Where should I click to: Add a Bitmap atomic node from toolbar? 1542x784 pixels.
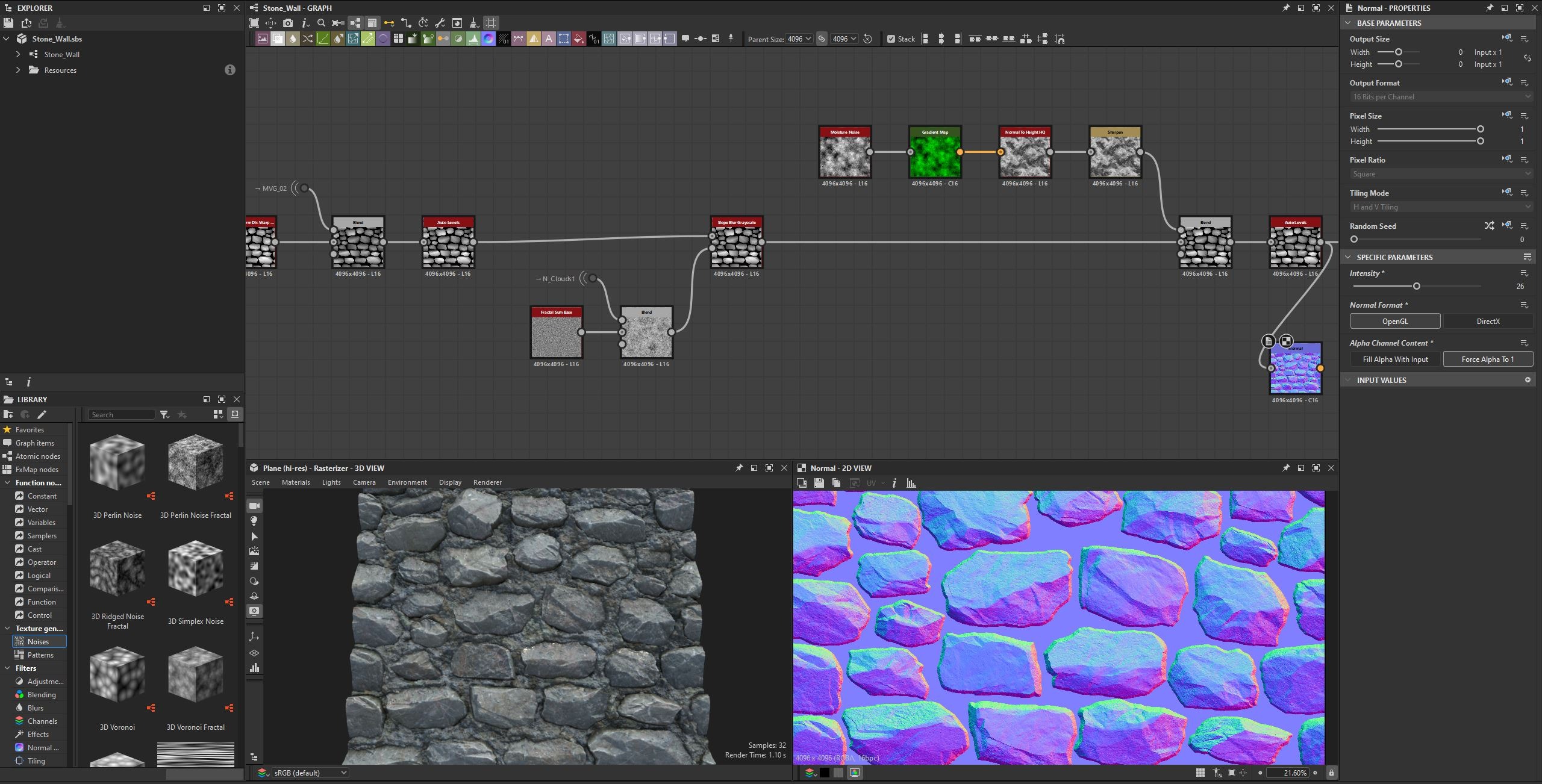263,39
